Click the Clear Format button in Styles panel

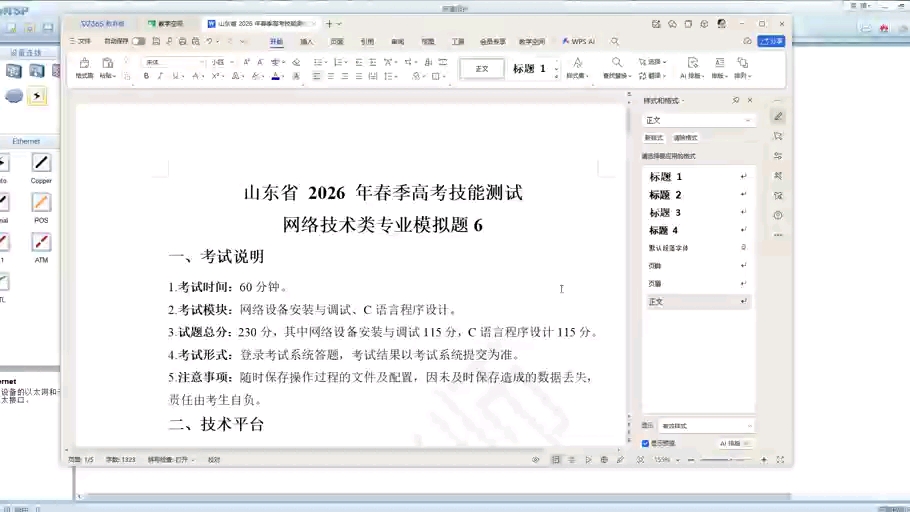685,138
